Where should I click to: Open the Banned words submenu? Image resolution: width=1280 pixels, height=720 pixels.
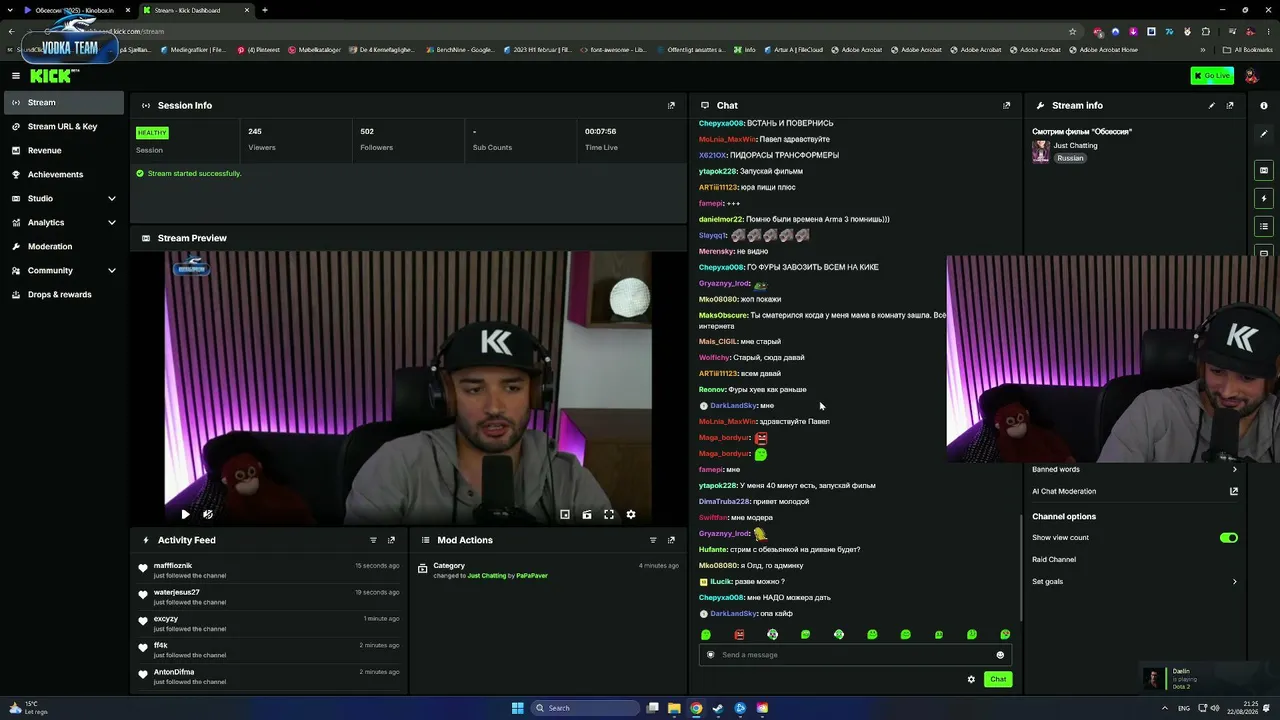[1135, 469]
